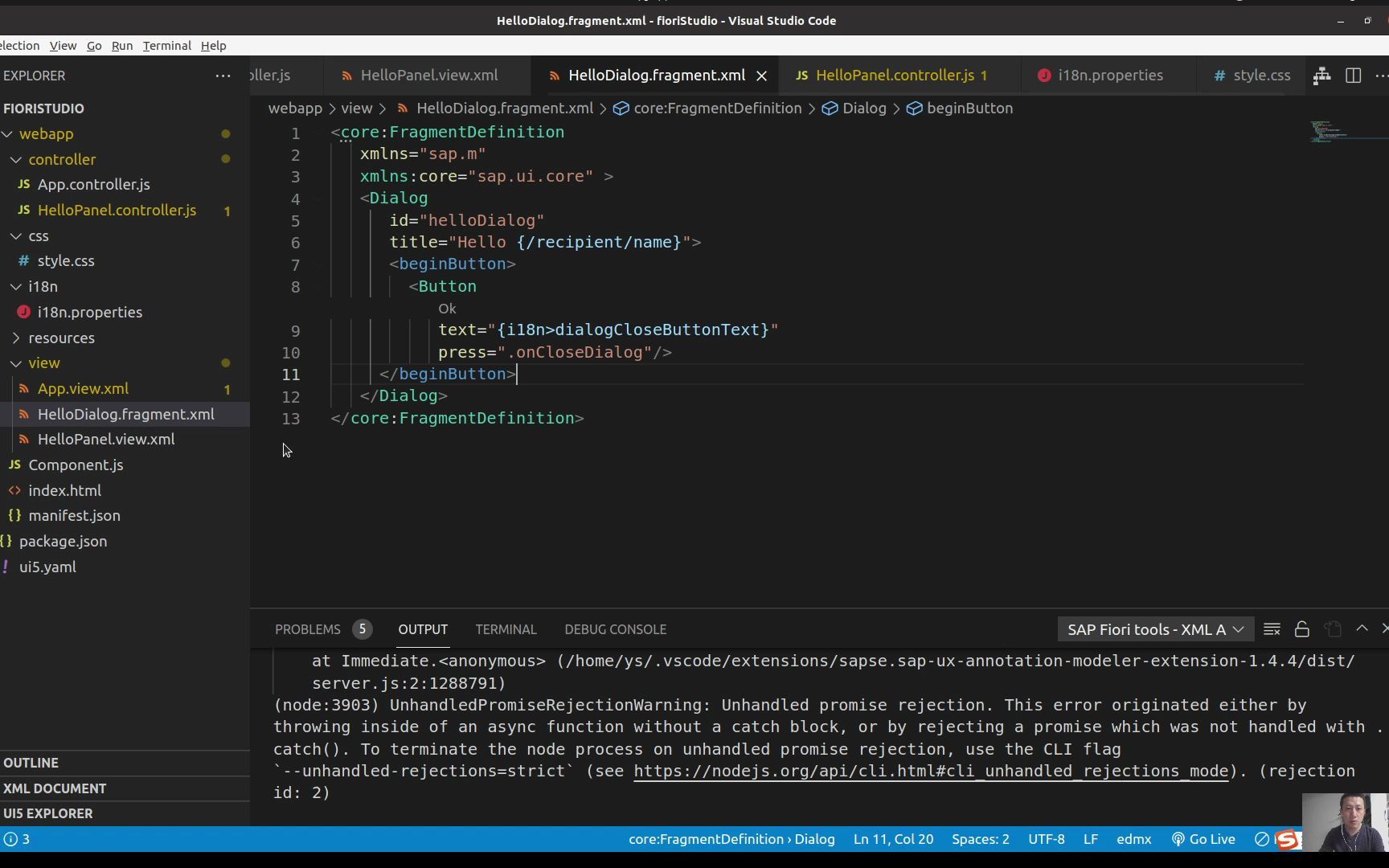
Task: Open the Run menu
Action: point(122,46)
